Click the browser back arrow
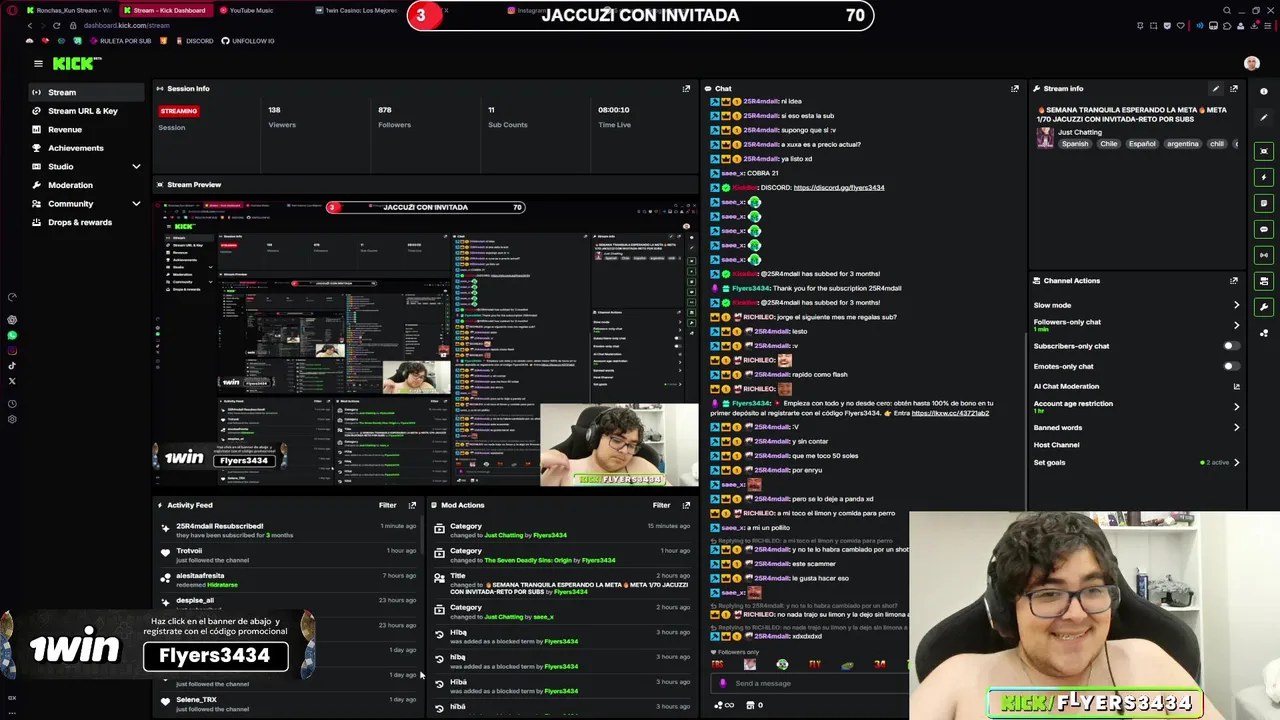 click(x=30, y=25)
